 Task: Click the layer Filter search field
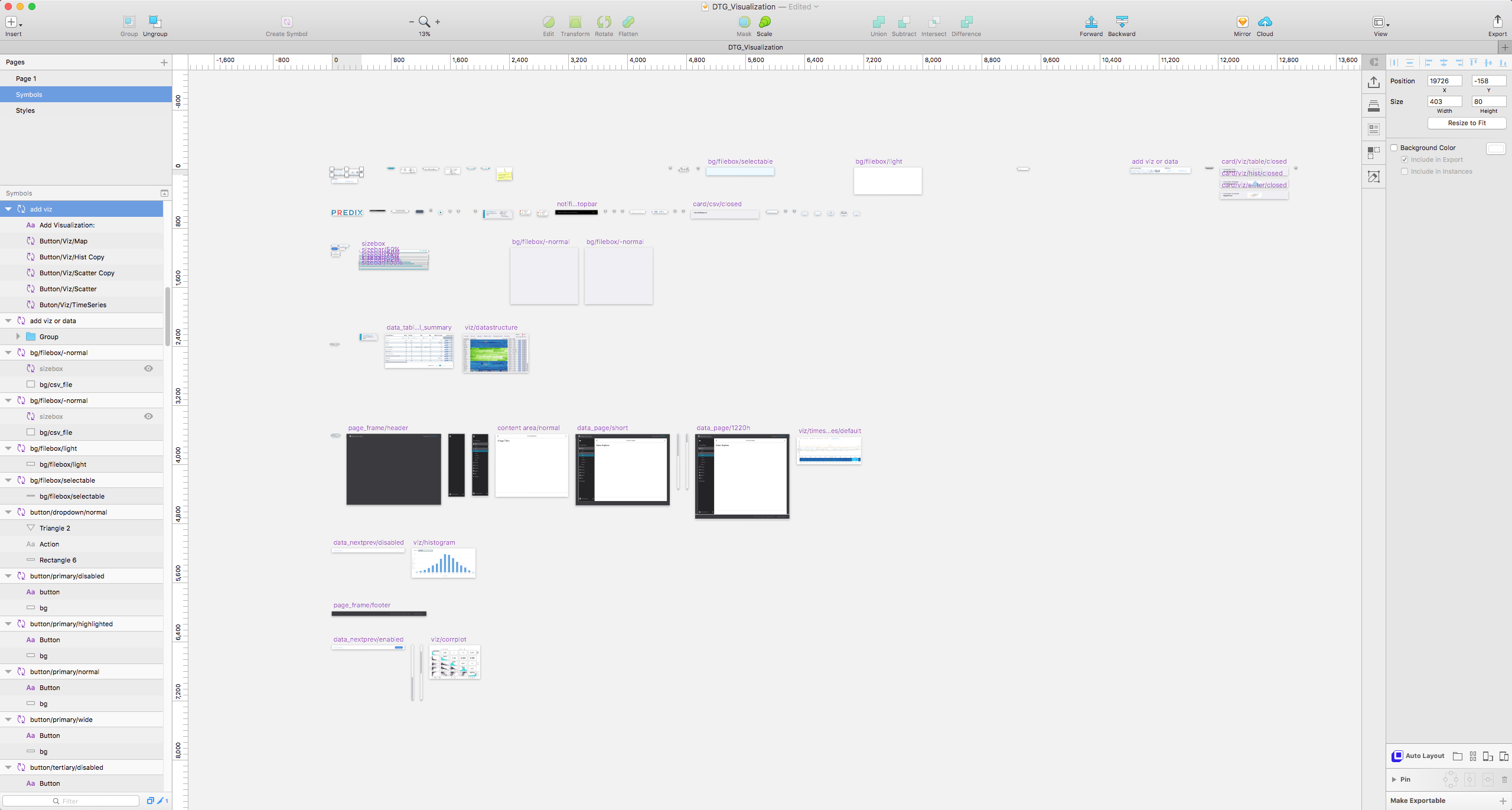point(71,801)
